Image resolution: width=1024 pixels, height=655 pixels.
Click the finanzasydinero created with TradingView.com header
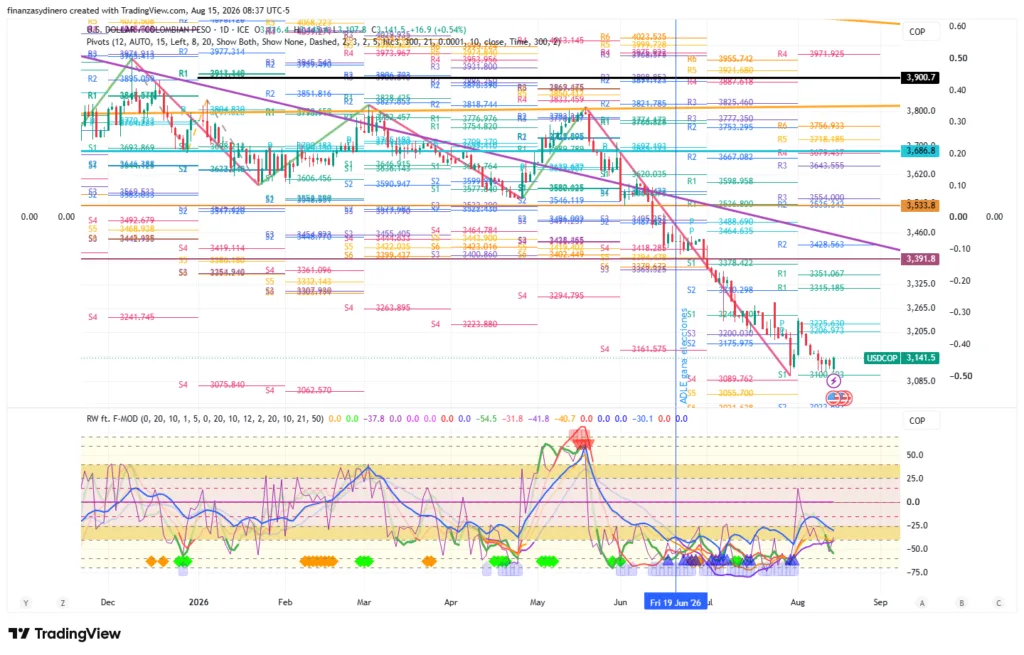point(148,10)
